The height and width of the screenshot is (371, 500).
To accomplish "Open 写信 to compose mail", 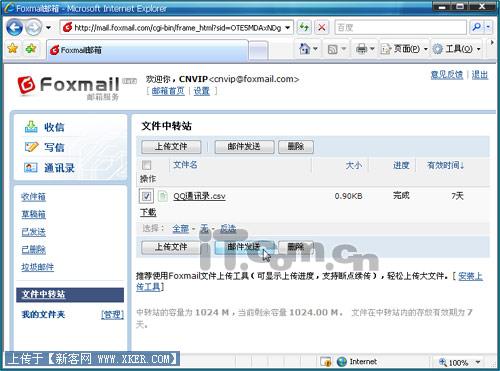I will coord(54,147).
